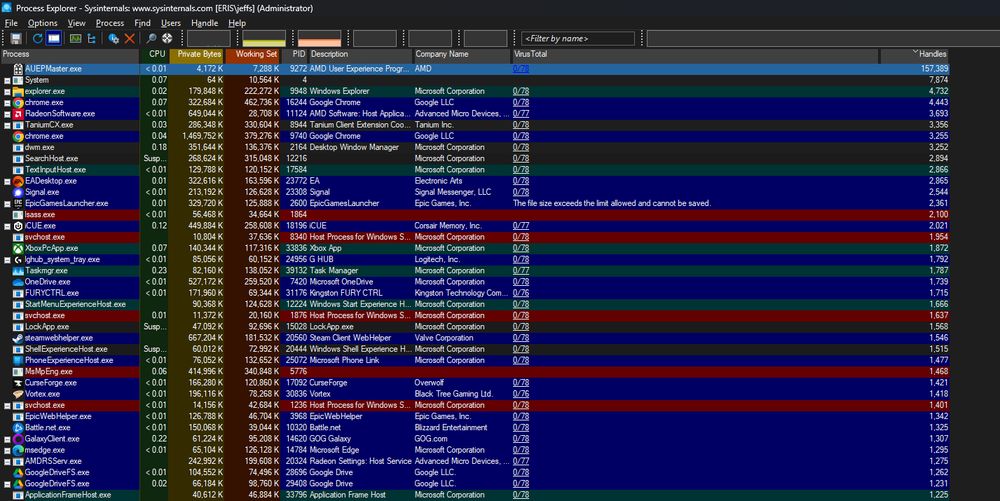Collapse the System process tree node

[x=7, y=80]
